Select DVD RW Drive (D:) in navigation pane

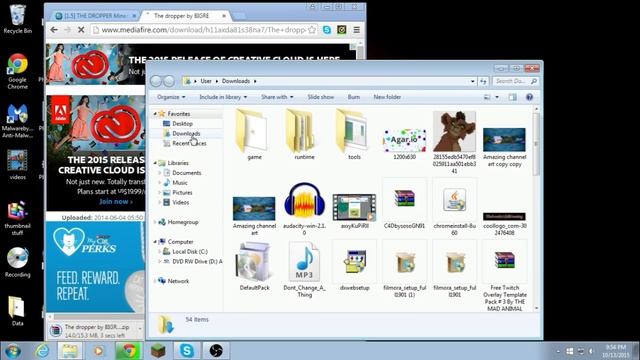[x=197, y=262]
